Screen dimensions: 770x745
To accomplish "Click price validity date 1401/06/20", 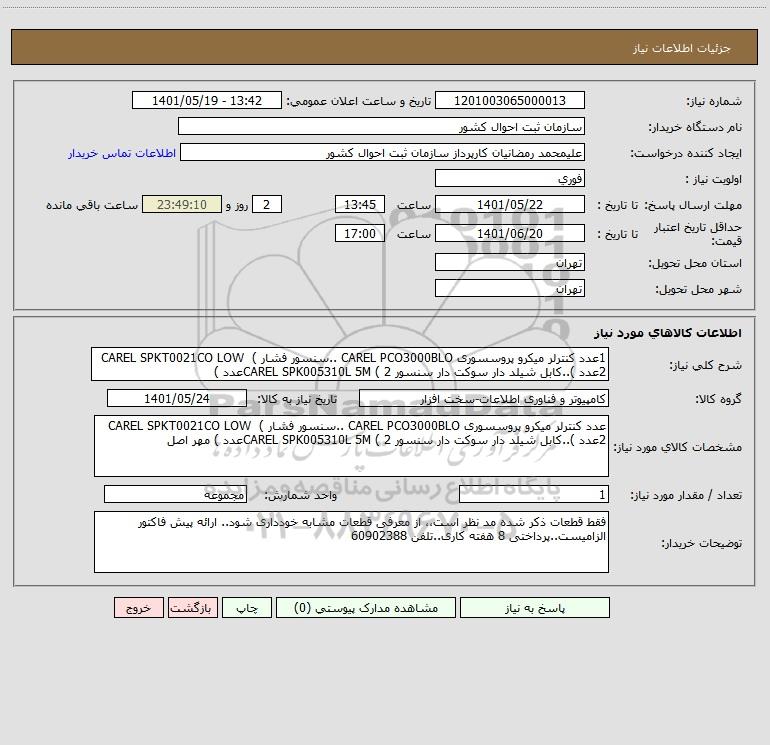I will [x=510, y=233].
